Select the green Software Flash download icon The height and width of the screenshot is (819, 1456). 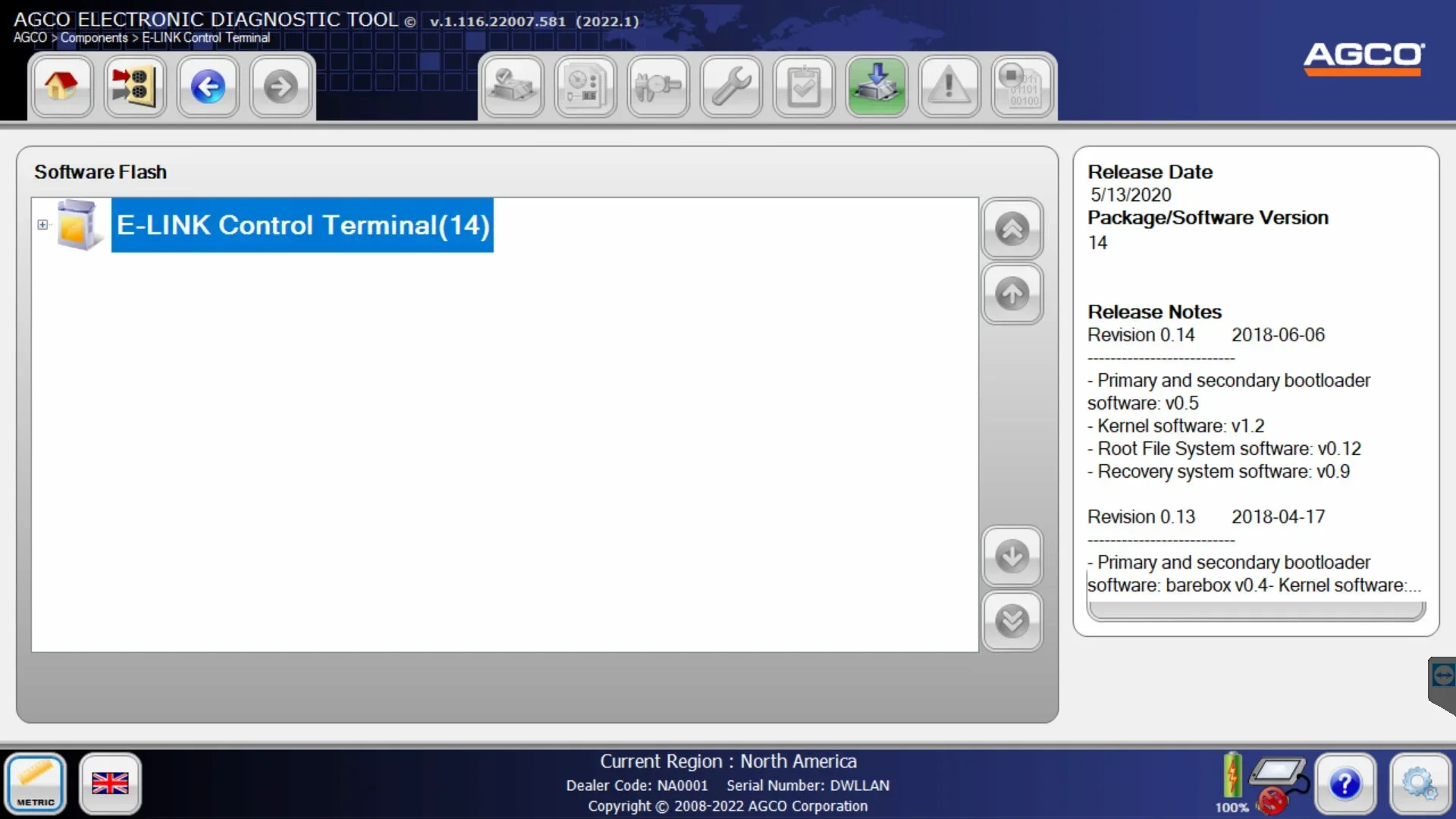click(877, 86)
